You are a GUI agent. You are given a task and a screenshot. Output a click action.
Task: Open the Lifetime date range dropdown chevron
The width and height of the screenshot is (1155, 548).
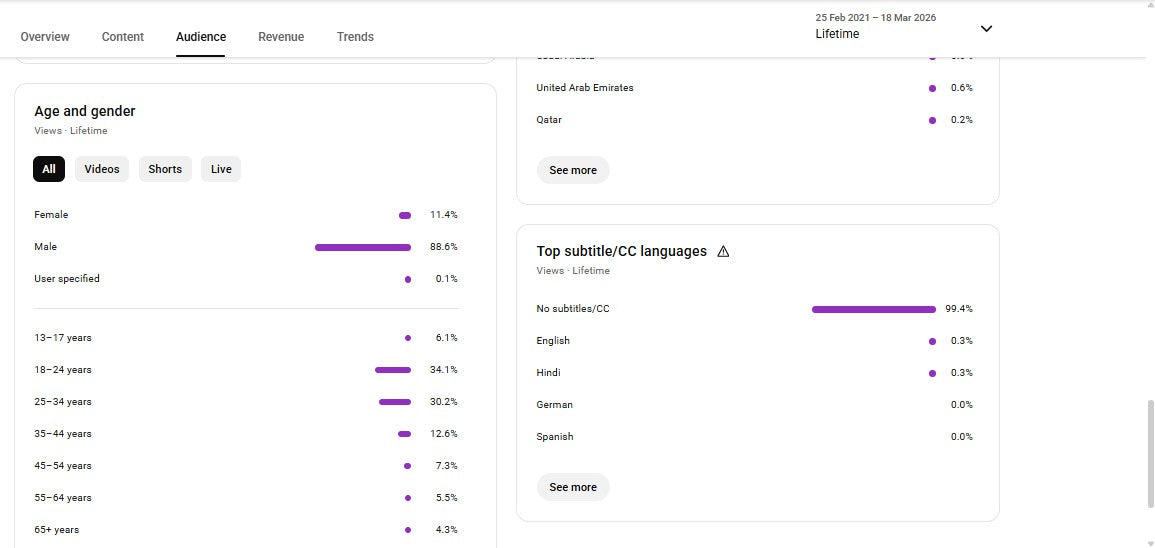[x=986, y=29]
